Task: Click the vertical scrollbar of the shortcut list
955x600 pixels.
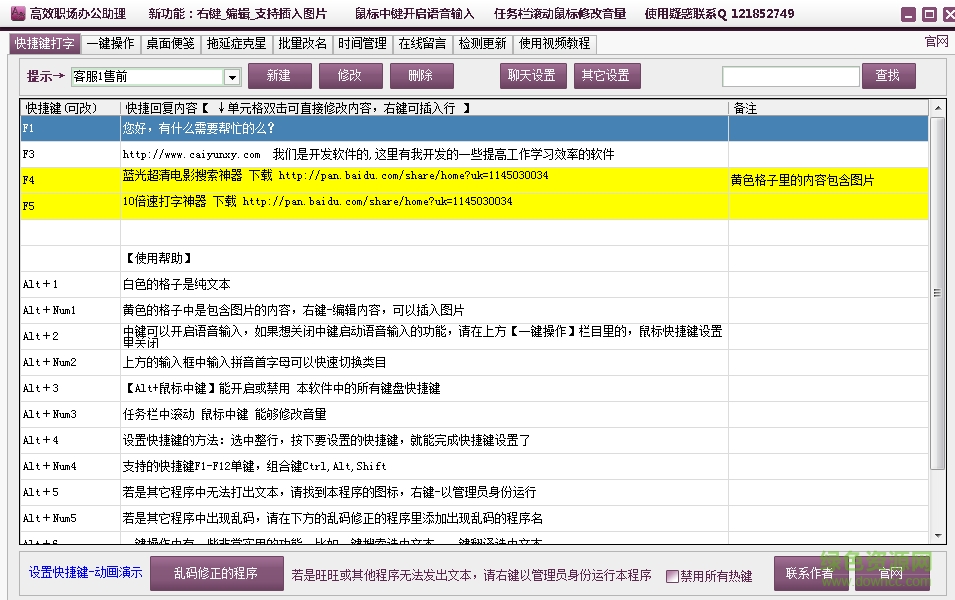Action: 937,300
